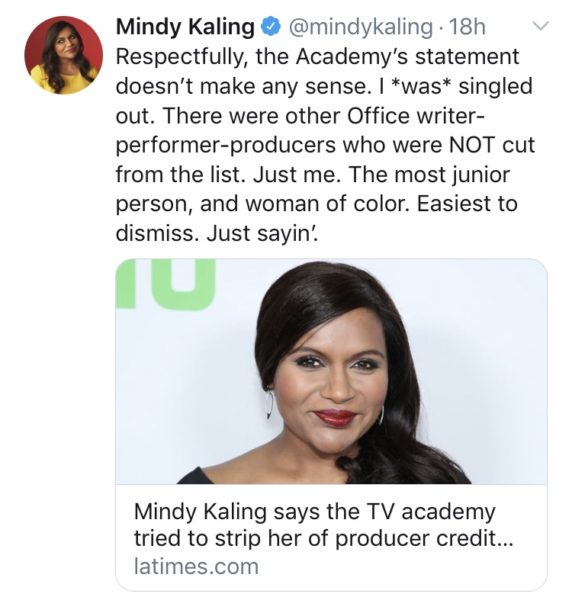
Task: Click 'tried to strip her of producer credit…' line
Action: (323, 539)
